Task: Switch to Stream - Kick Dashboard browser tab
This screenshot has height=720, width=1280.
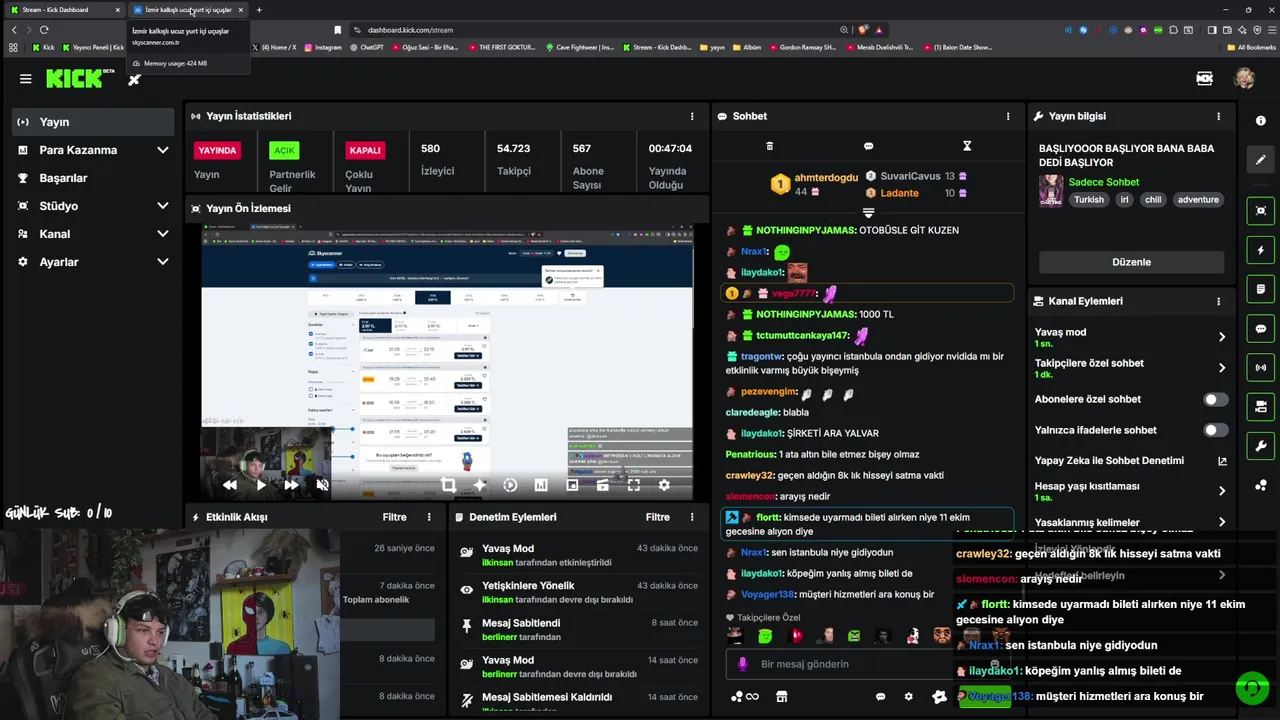Action: tap(63, 10)
